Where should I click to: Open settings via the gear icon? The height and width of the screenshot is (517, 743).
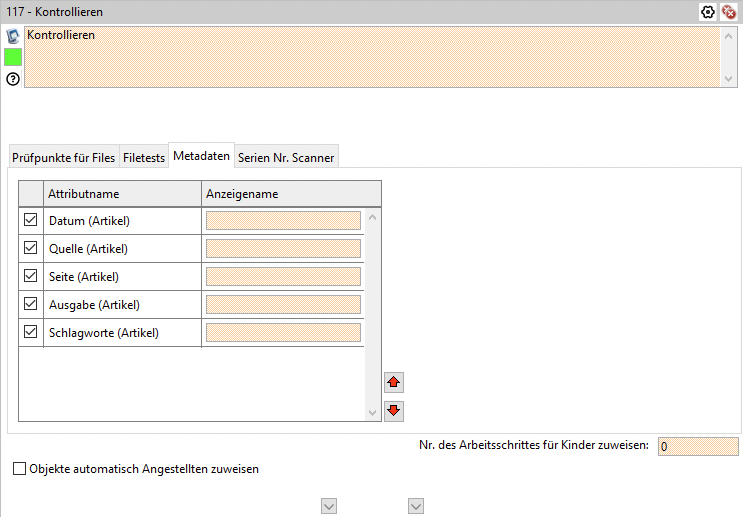tap(708, 12)
